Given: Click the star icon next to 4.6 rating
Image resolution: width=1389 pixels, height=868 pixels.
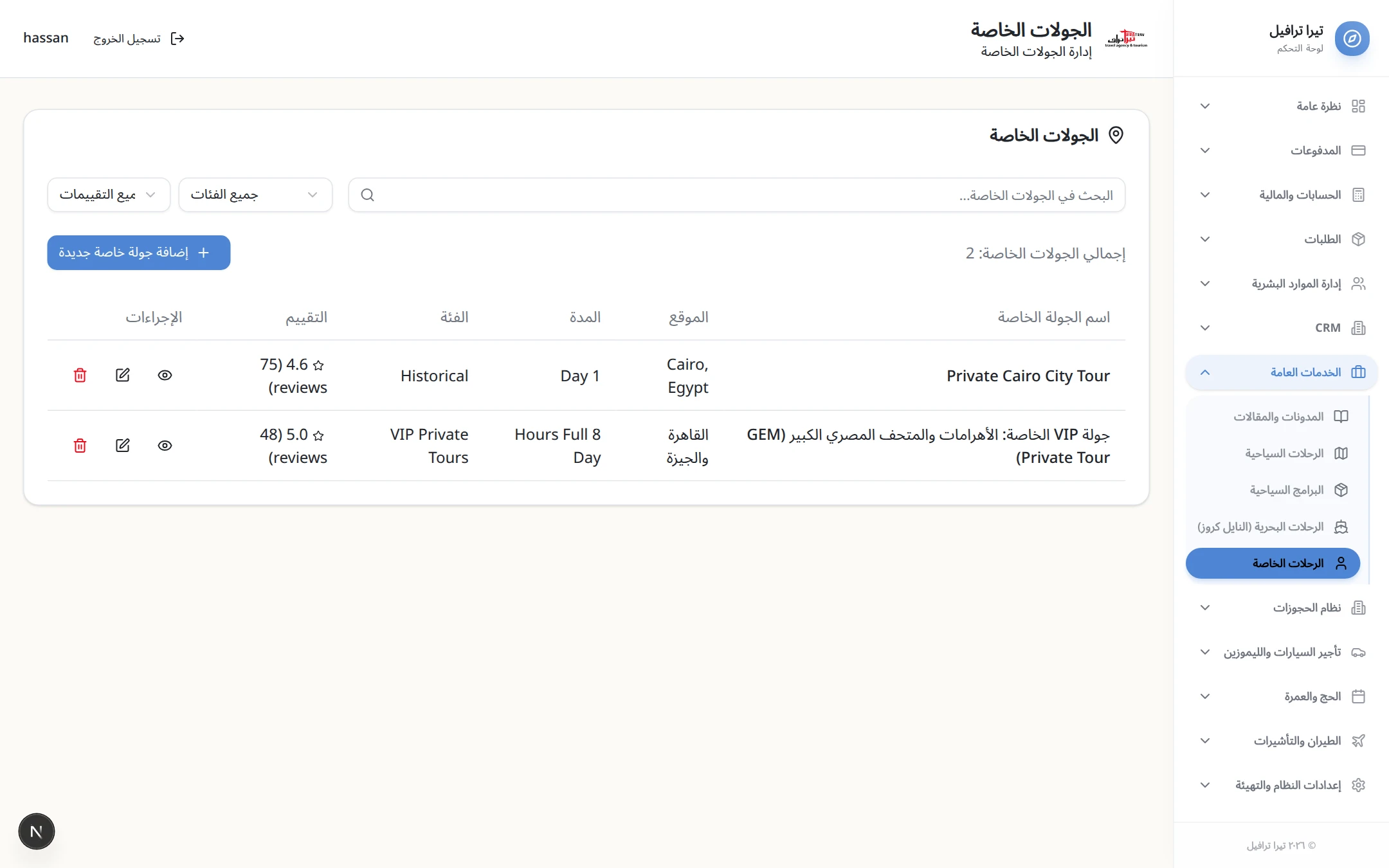Looking at the screenshot, I should tap(318, 365).
